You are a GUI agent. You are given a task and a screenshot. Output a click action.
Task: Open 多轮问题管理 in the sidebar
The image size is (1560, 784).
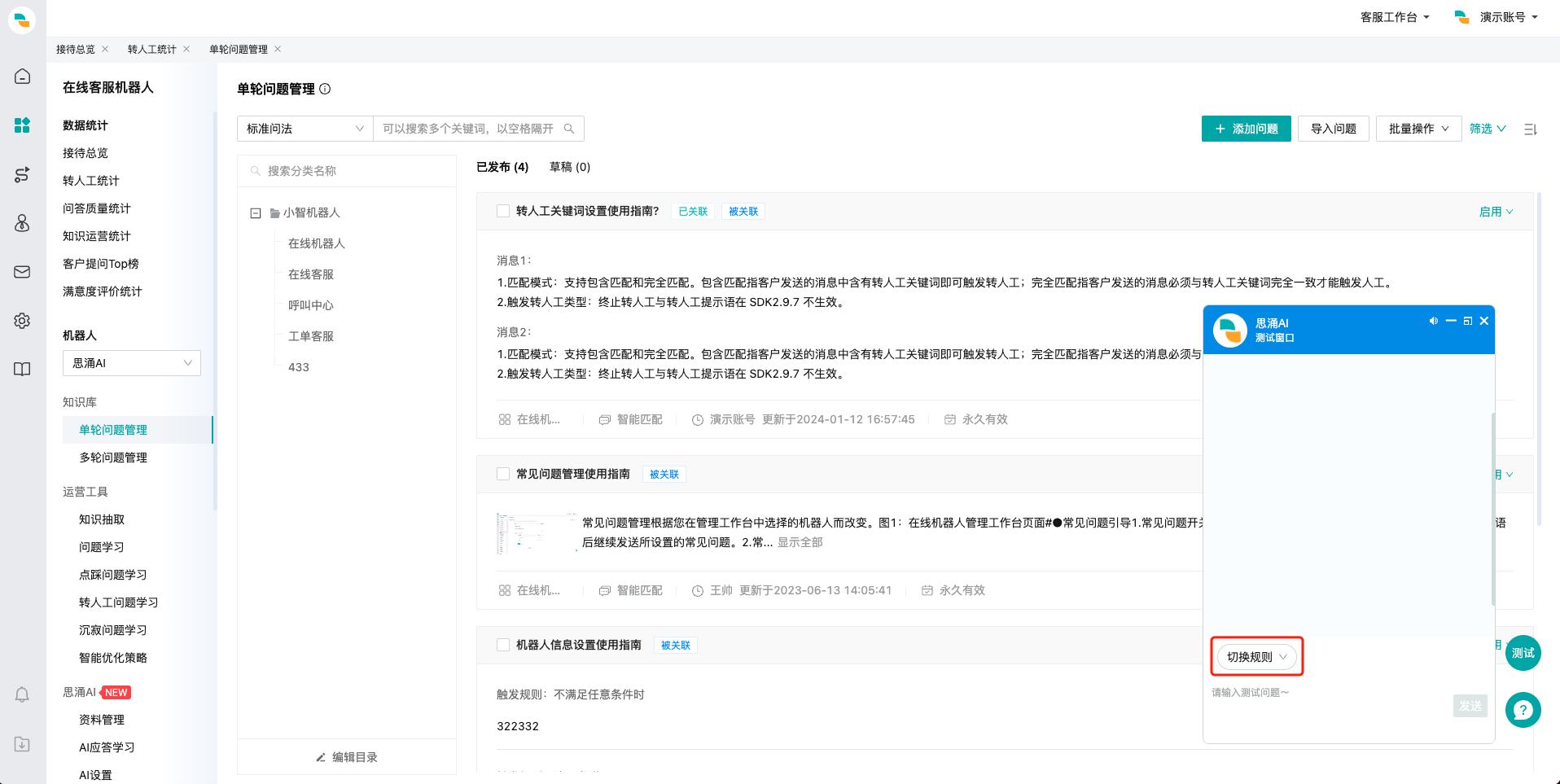113,458
